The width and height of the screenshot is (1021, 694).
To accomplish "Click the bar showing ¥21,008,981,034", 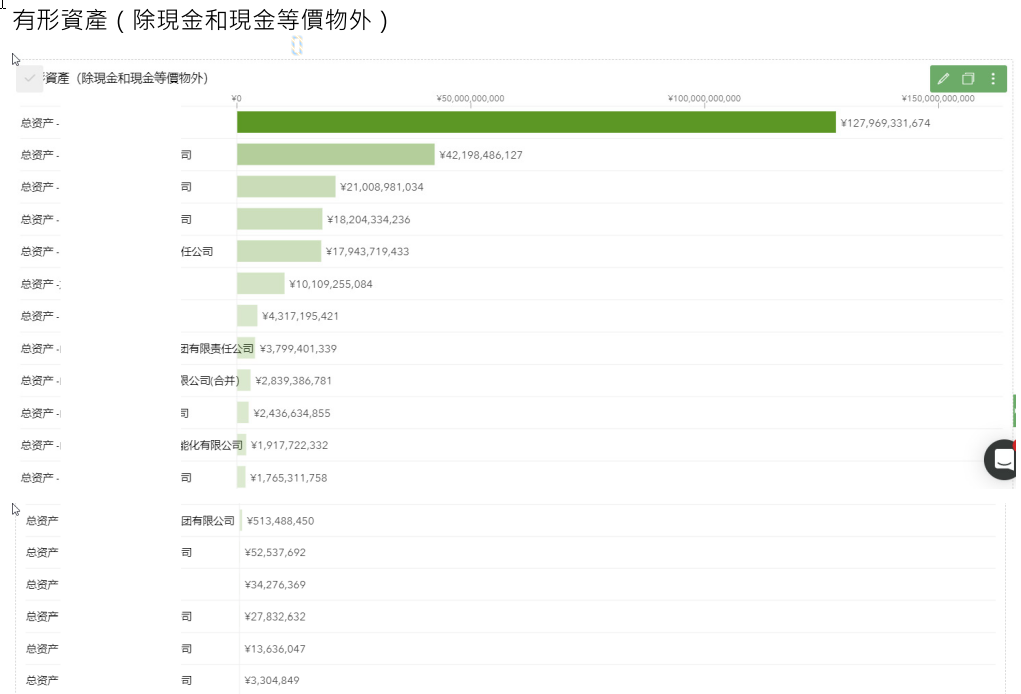I will [x=286, y=187].
